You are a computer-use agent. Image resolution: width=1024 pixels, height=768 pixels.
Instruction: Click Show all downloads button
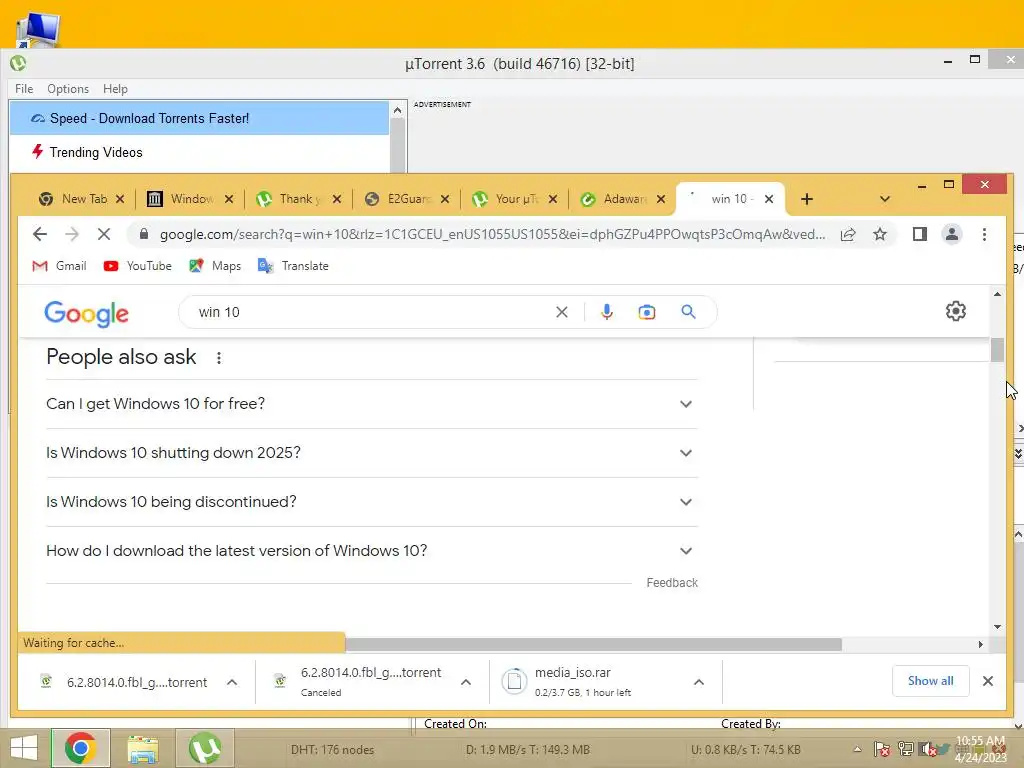(931, 681)
